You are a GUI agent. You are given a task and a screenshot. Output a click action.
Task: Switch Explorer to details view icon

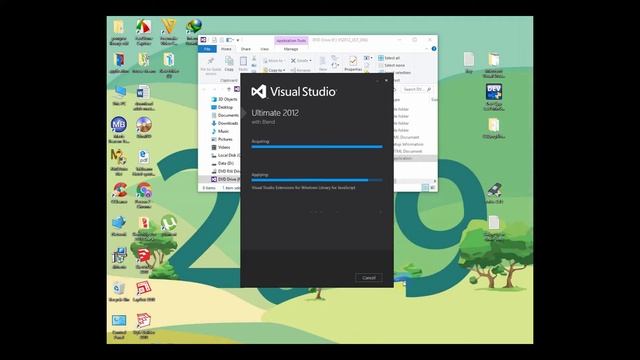pyautogui.click(x=425, y=187)
